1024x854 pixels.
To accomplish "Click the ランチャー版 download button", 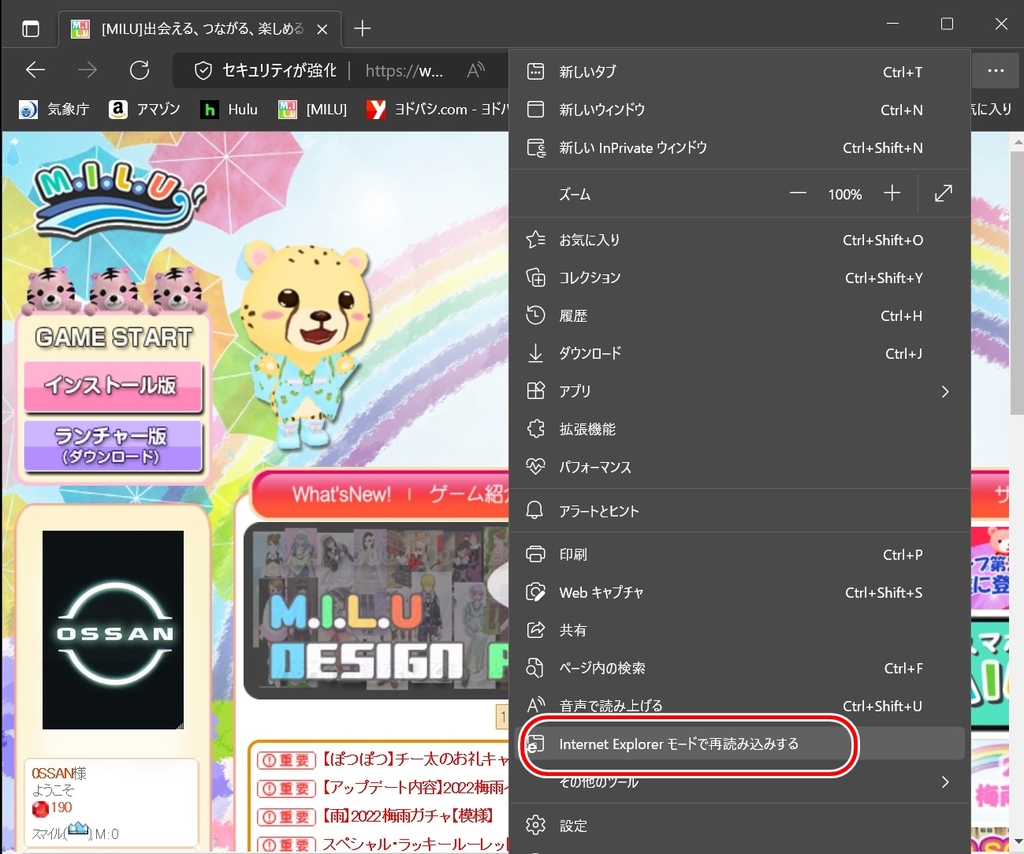I will click(113, 445).
